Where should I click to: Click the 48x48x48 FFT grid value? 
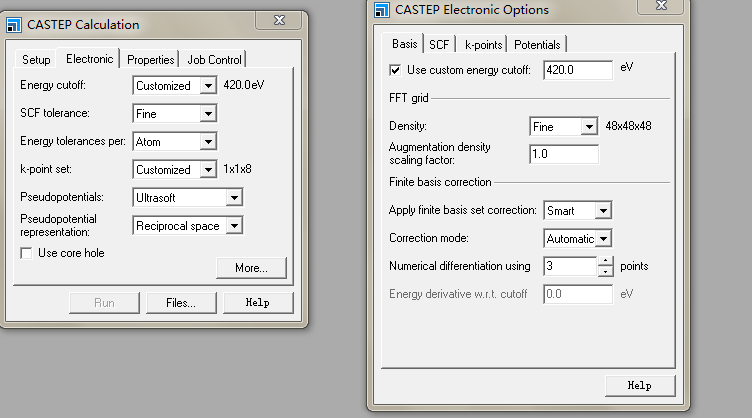coord(628,126)
